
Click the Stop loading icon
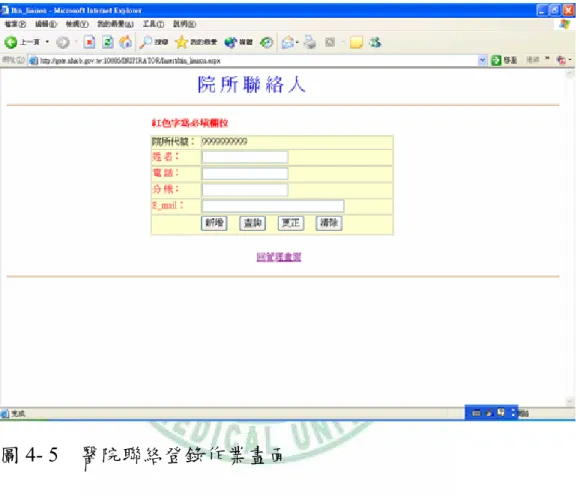(89, 42)
